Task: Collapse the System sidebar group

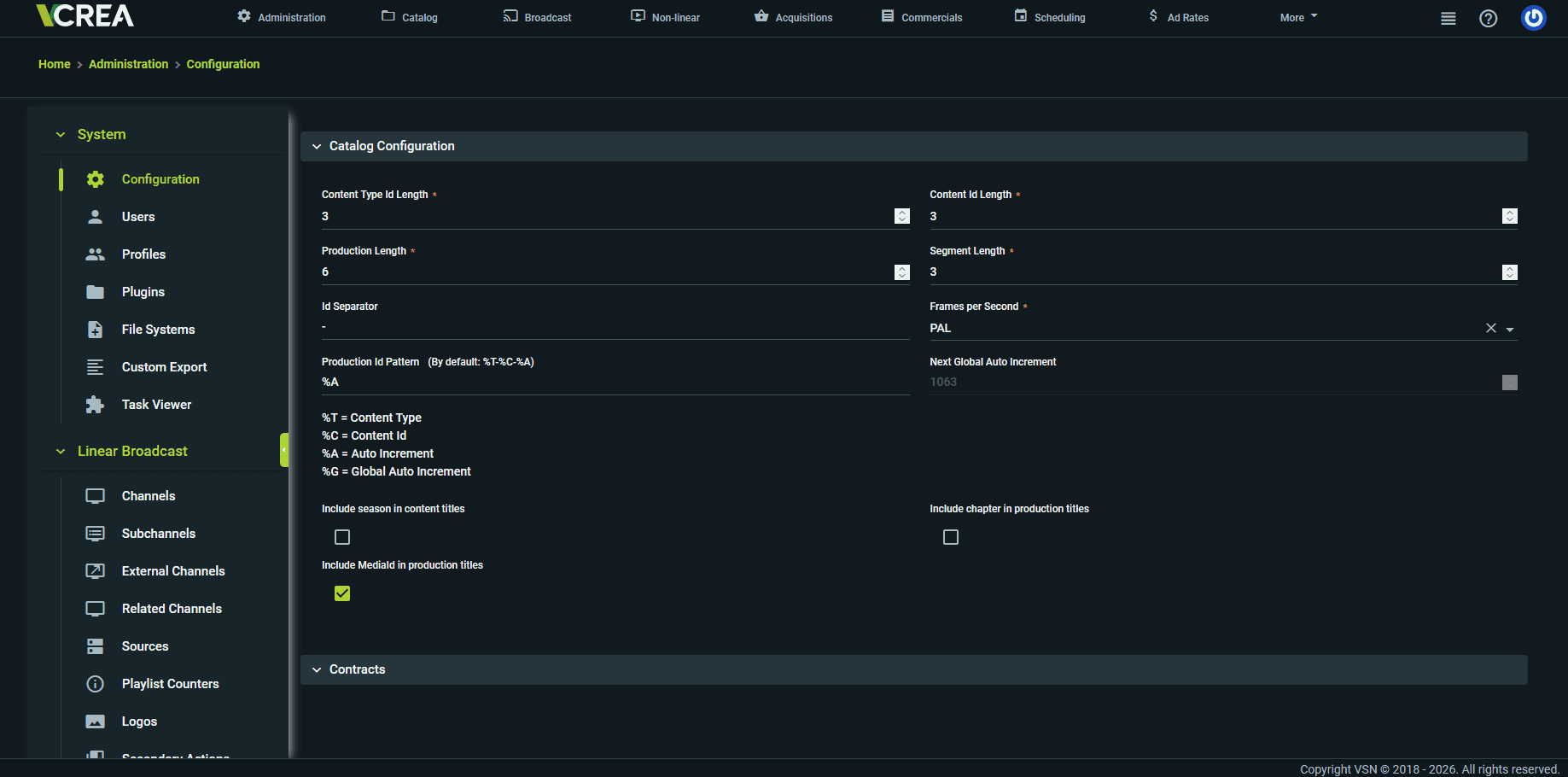Action: [61, 135]
